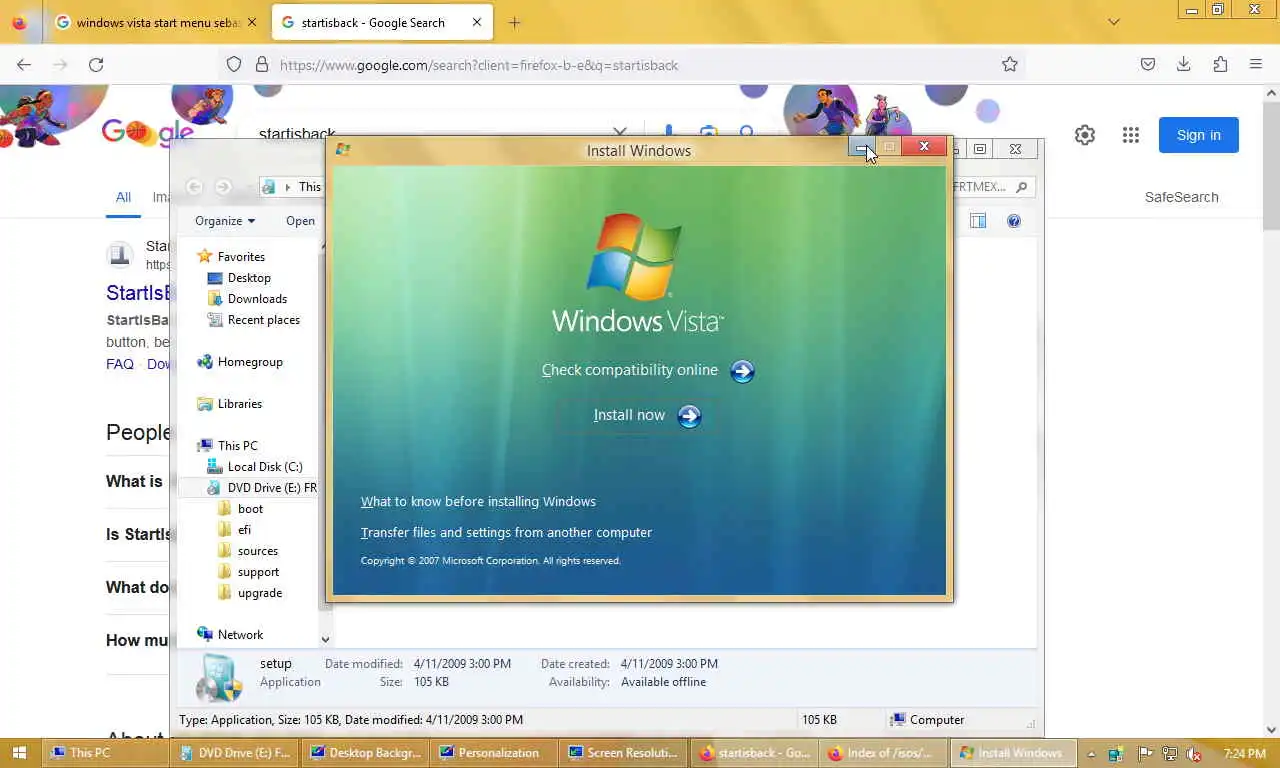Viewport: 1280px width, 768px height.
Task: Open Google apps grid icon
Action: (1131, 135)
